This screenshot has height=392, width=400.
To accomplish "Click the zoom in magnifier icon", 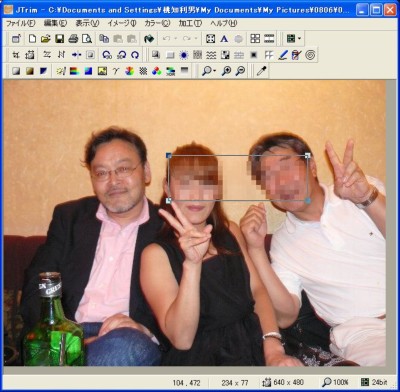I will pos(226,71).
